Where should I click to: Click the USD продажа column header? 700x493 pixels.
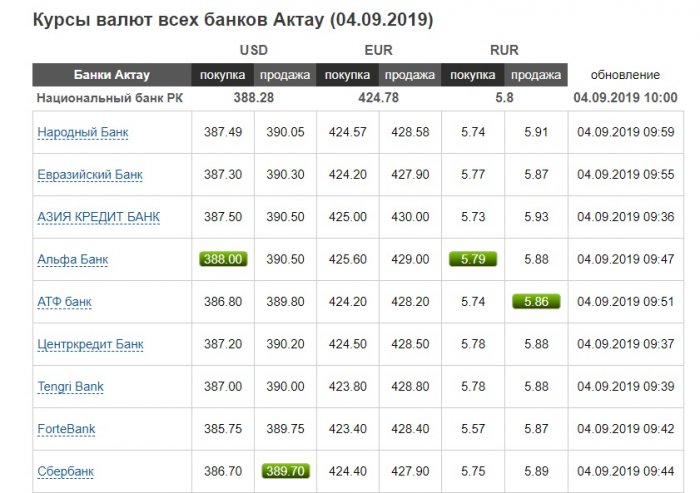pos(285,75)
